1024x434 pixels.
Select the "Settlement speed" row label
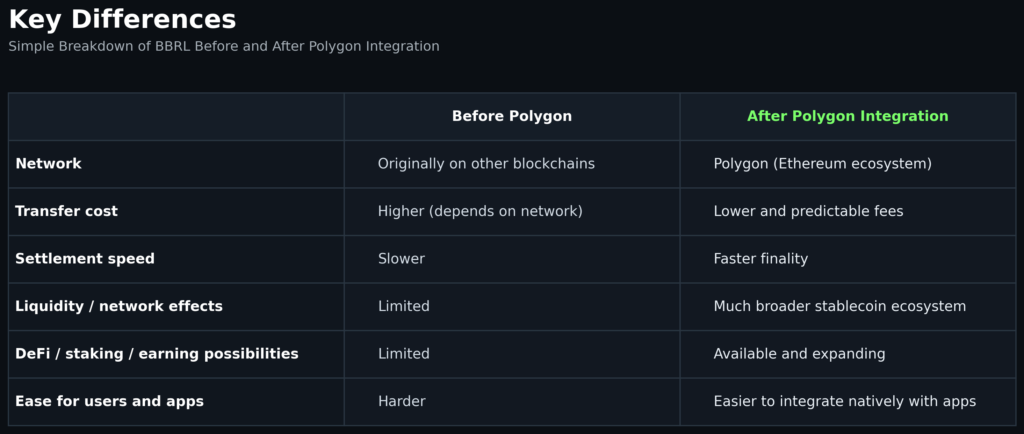(x=85, y=258)
